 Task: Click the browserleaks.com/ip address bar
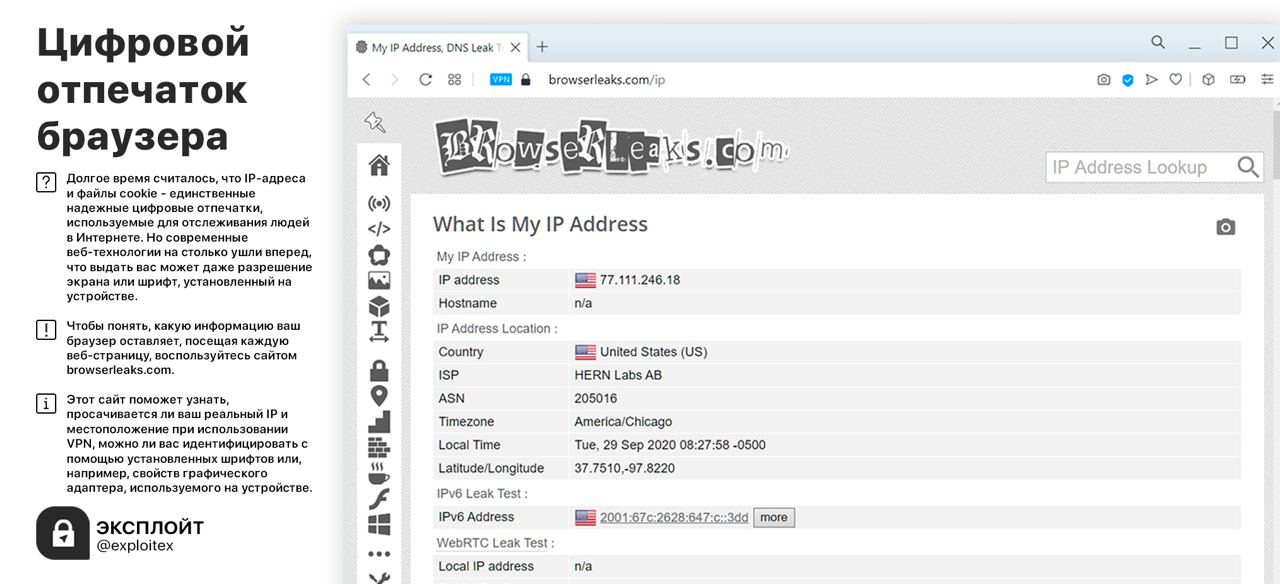coord(606,79)
